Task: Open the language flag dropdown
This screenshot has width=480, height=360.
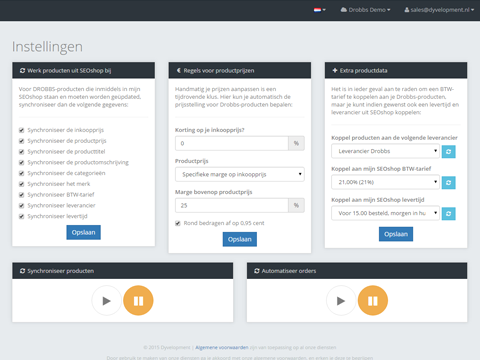Action: tap(319, 10)
